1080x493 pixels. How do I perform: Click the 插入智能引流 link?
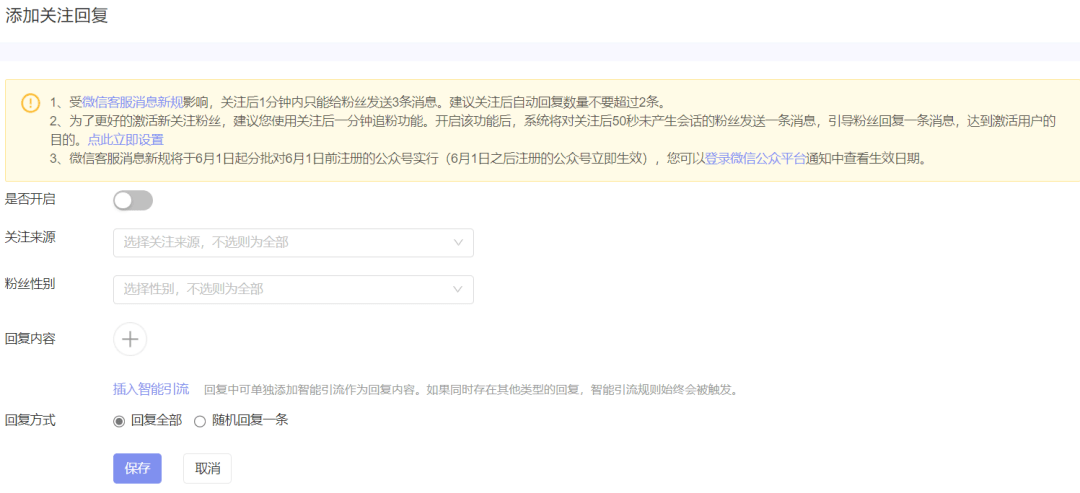click(x=151, y=389)
